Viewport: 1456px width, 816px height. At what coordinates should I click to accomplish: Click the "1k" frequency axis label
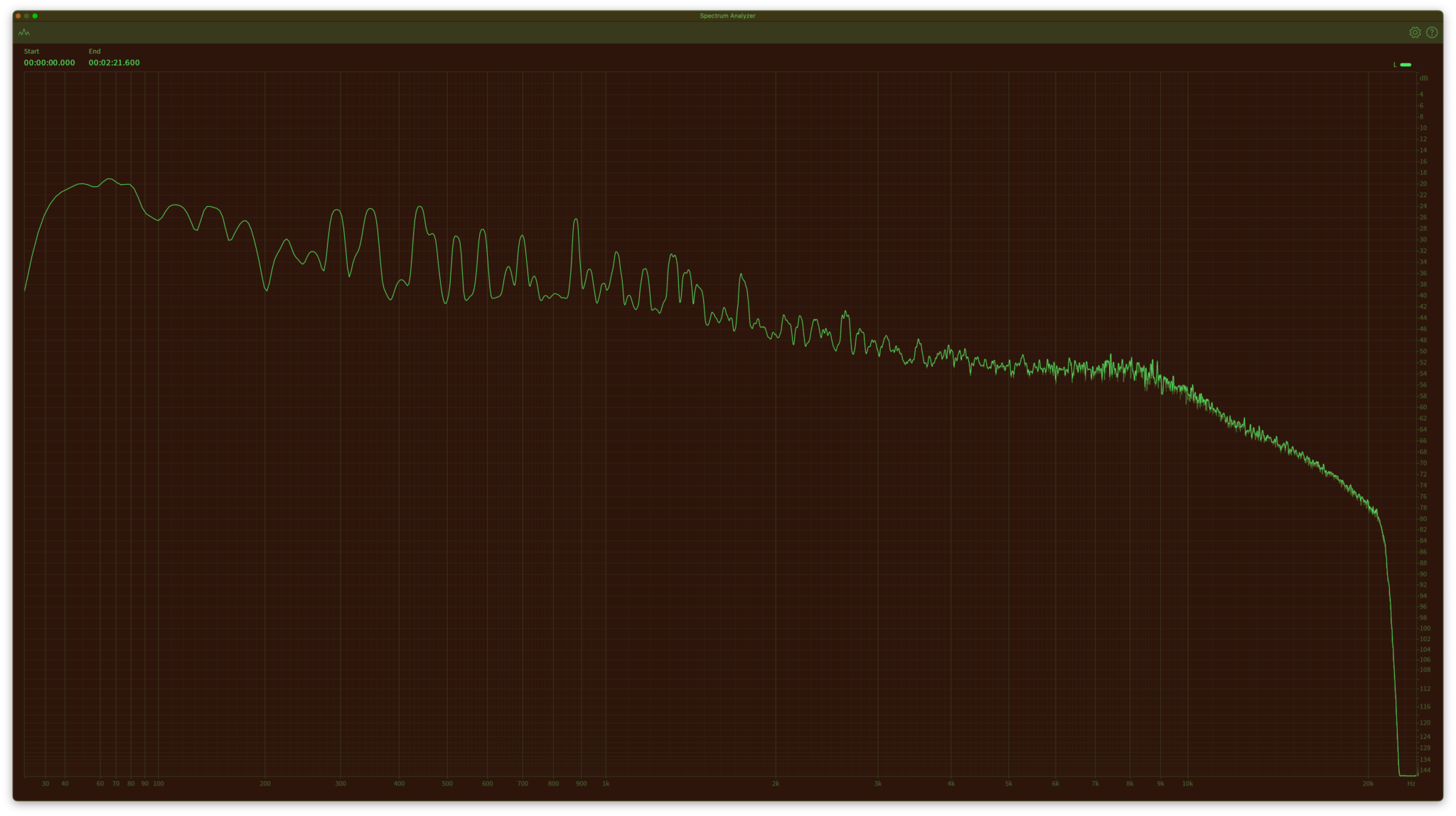[x=606, y=783]
